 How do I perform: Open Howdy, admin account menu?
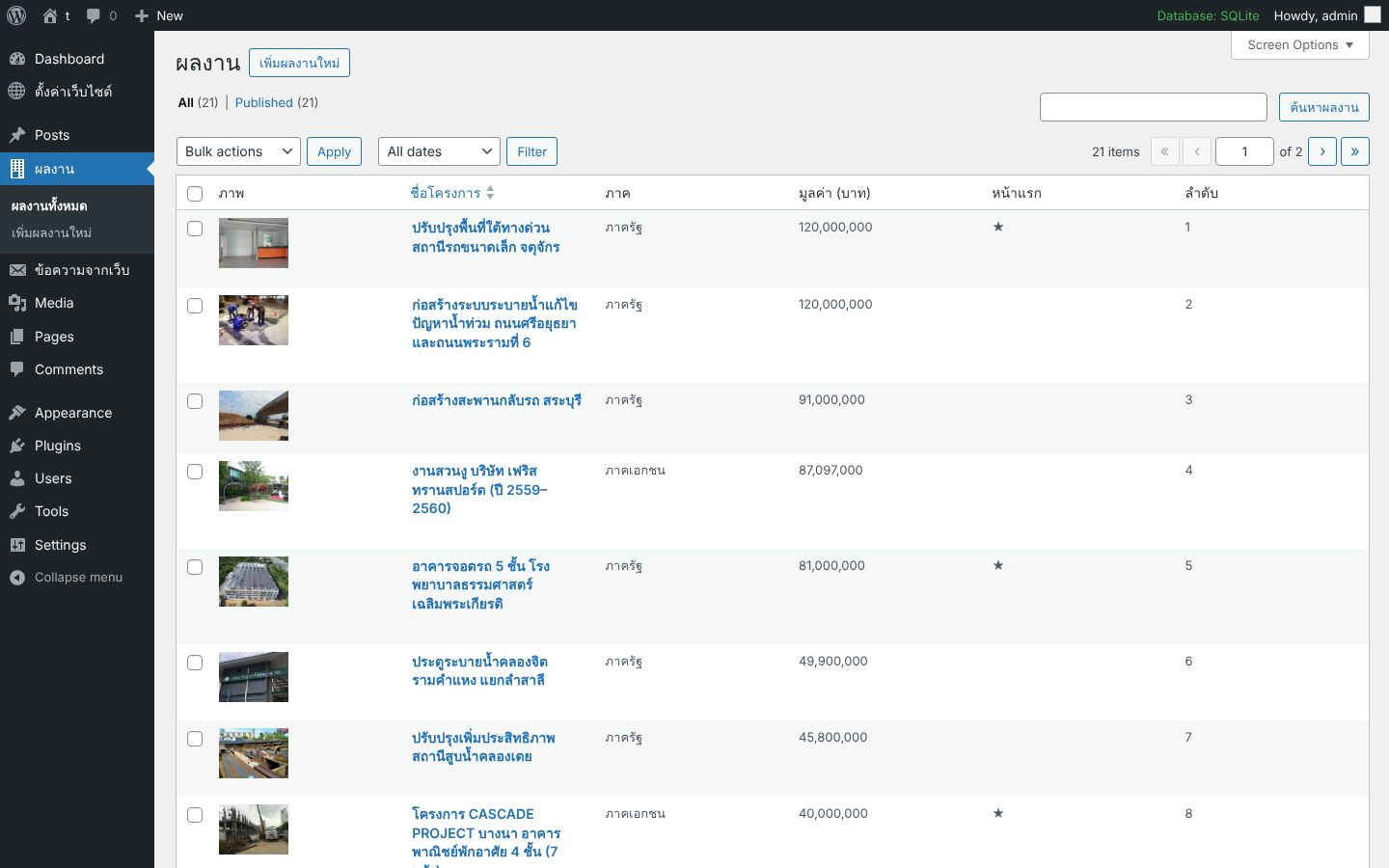(1327, 15)
